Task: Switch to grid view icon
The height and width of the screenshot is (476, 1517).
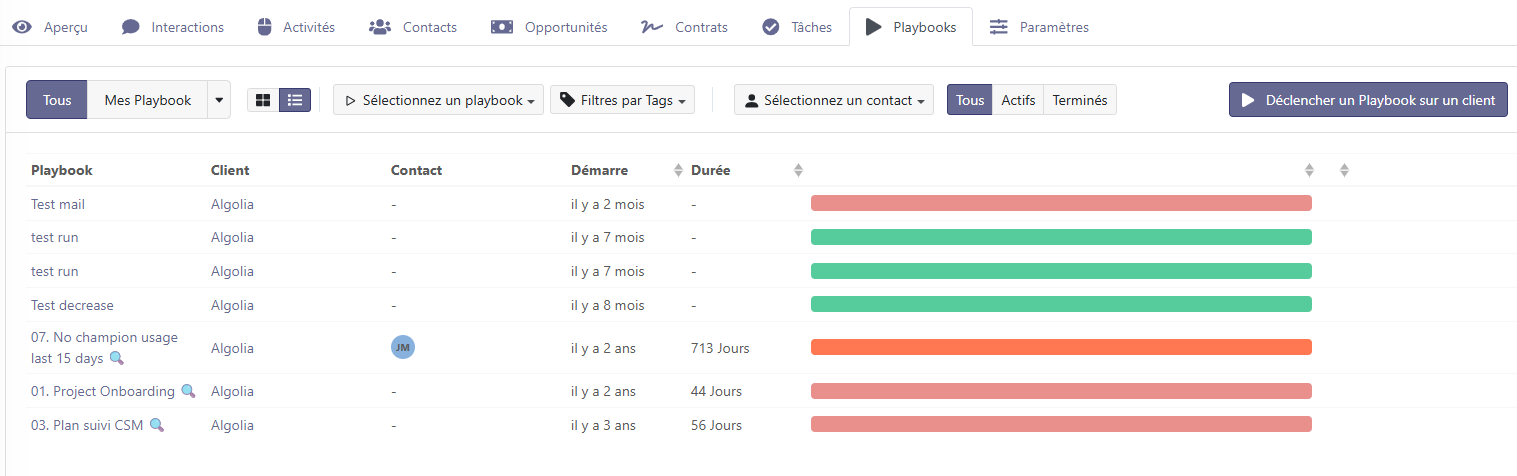Action: tap(263, 100)
